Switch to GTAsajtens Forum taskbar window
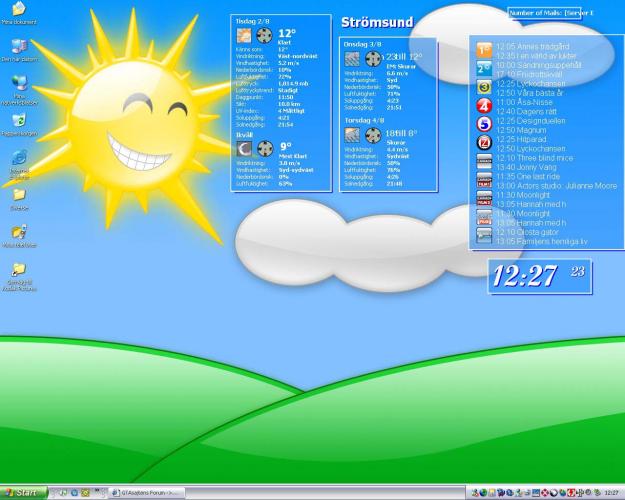This screenshot has width=625, height=500. 145,492
